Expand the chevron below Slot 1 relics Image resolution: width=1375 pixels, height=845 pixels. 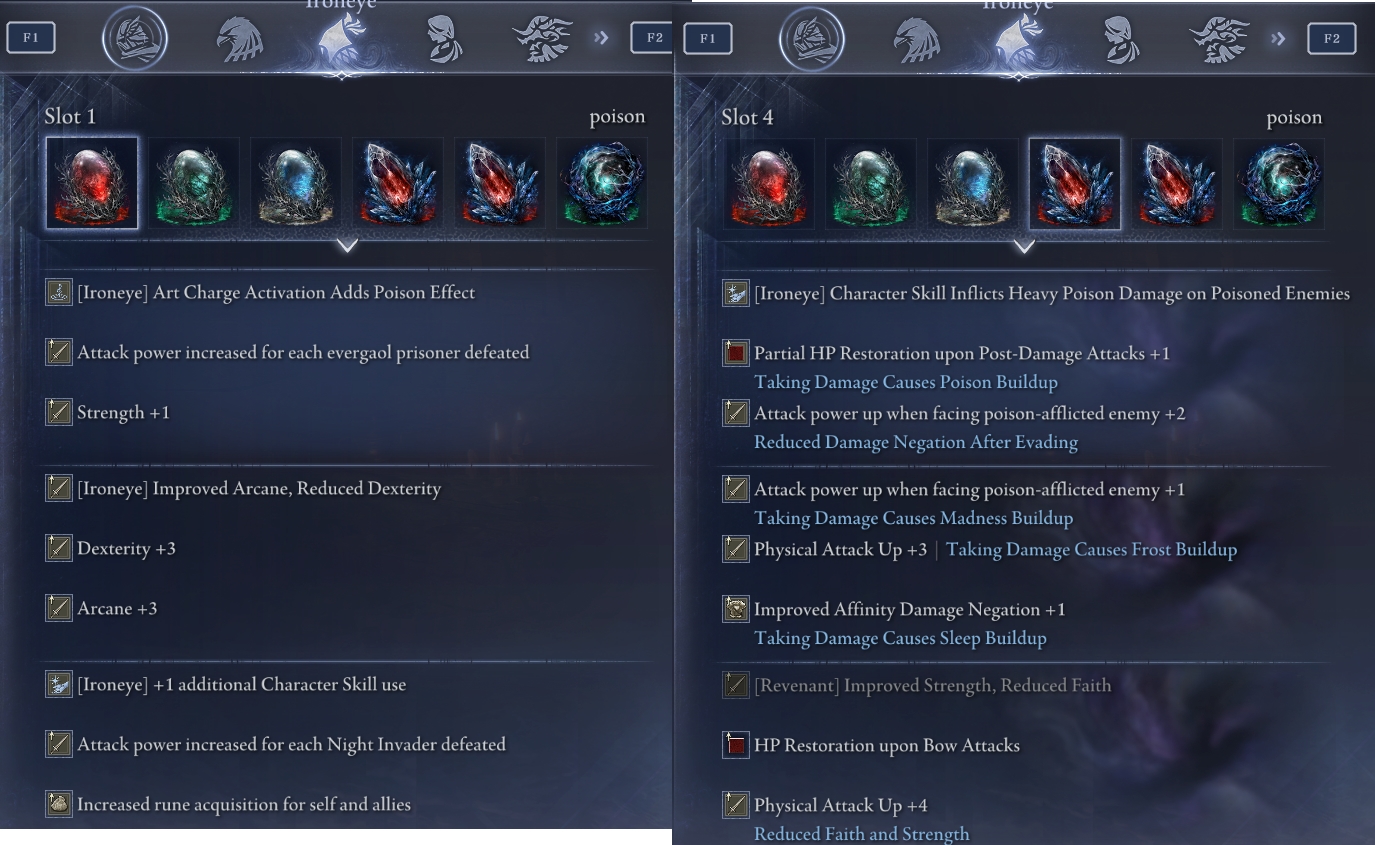(347, 245)
